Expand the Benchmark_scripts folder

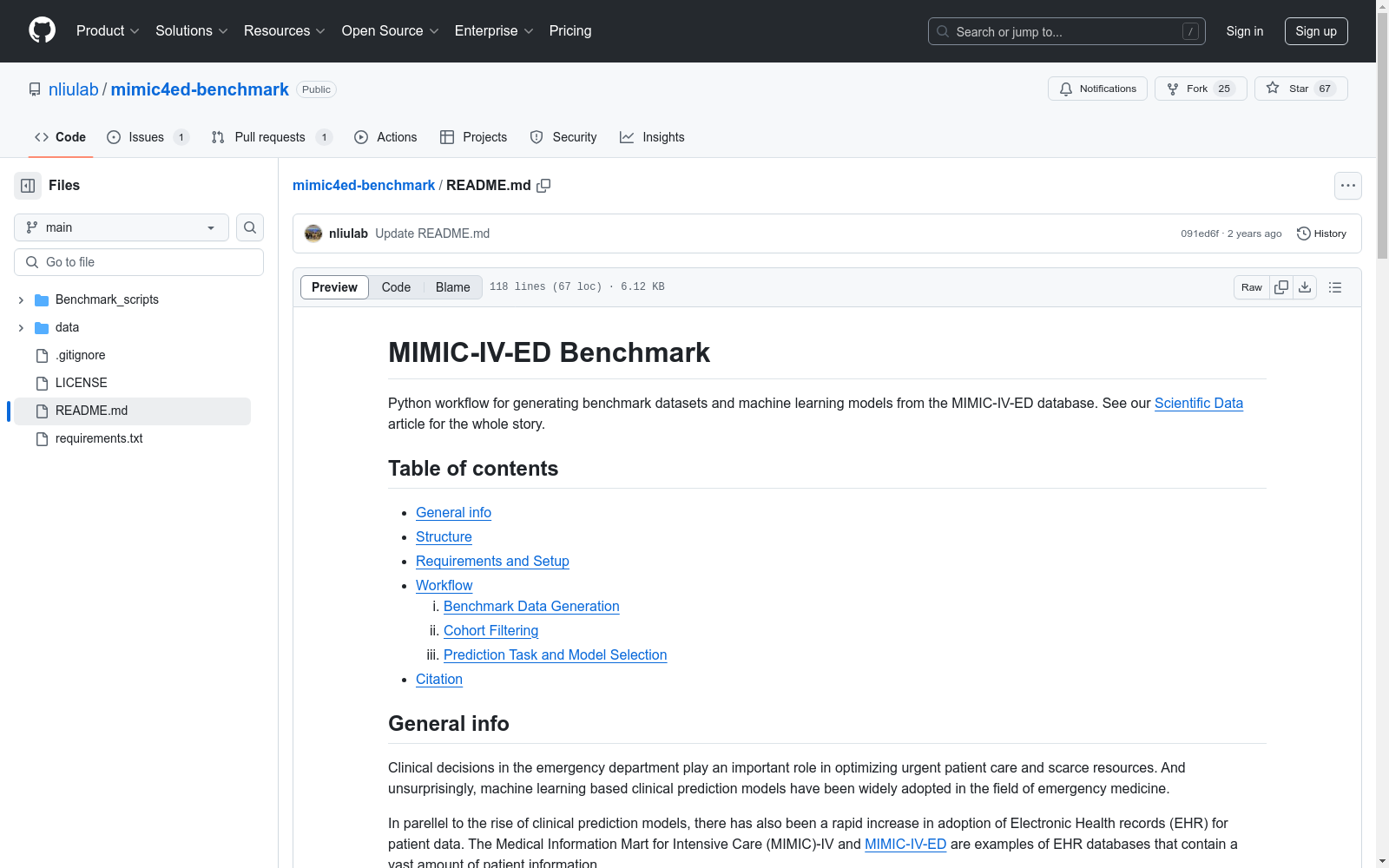pos(21,299)
